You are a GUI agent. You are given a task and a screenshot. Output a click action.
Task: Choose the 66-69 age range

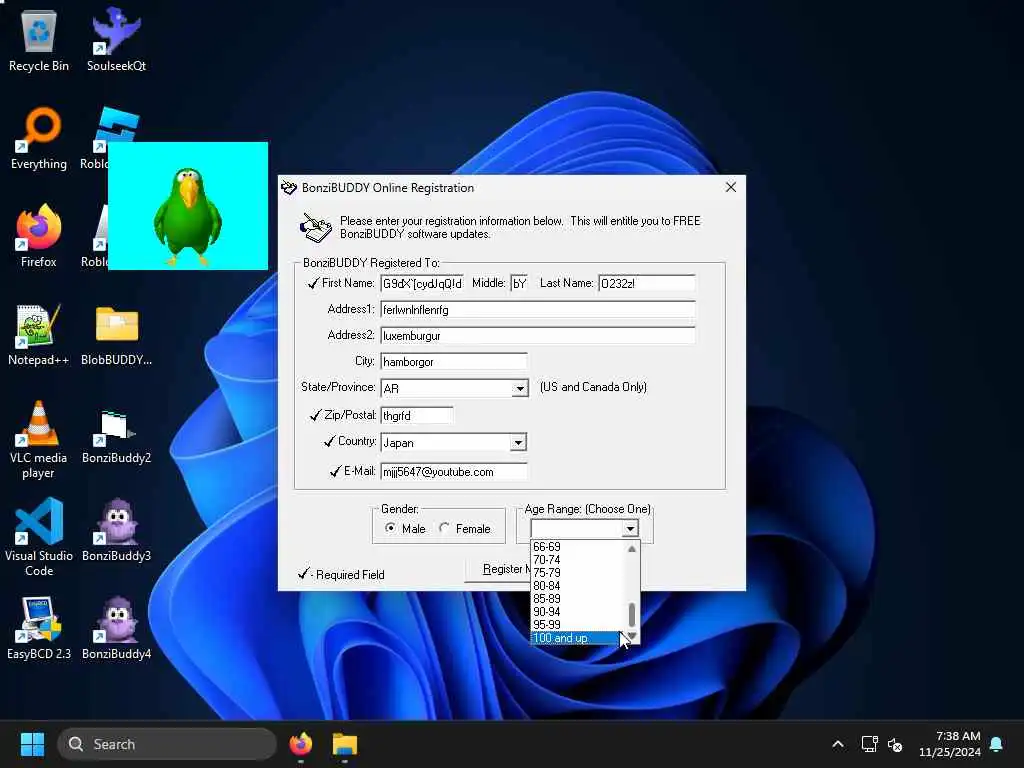[577, 547]
